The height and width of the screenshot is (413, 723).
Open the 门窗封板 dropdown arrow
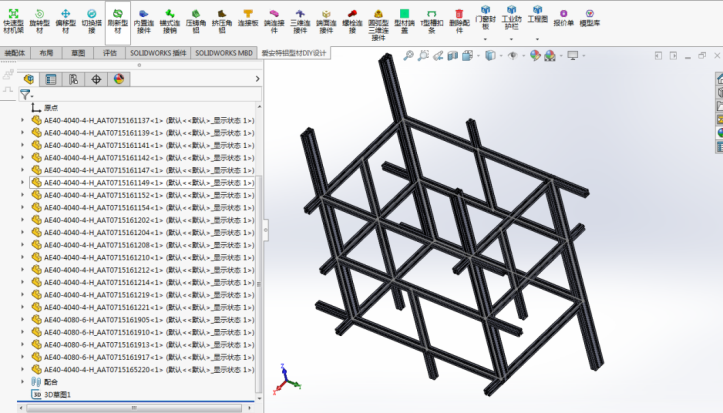pyautogui.click(x=485, y=40)
